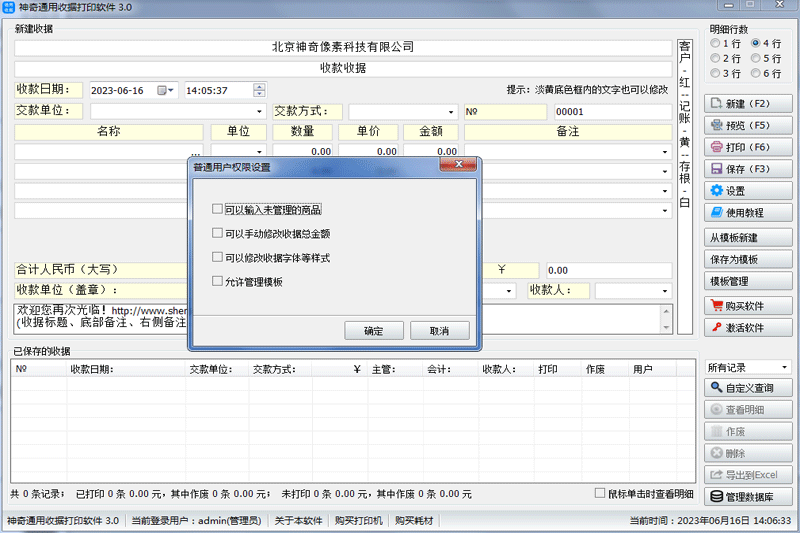This screenshot has height=533, width=800.
Task: Click 导出到Excel export button
Action: [x=748, y=475]
